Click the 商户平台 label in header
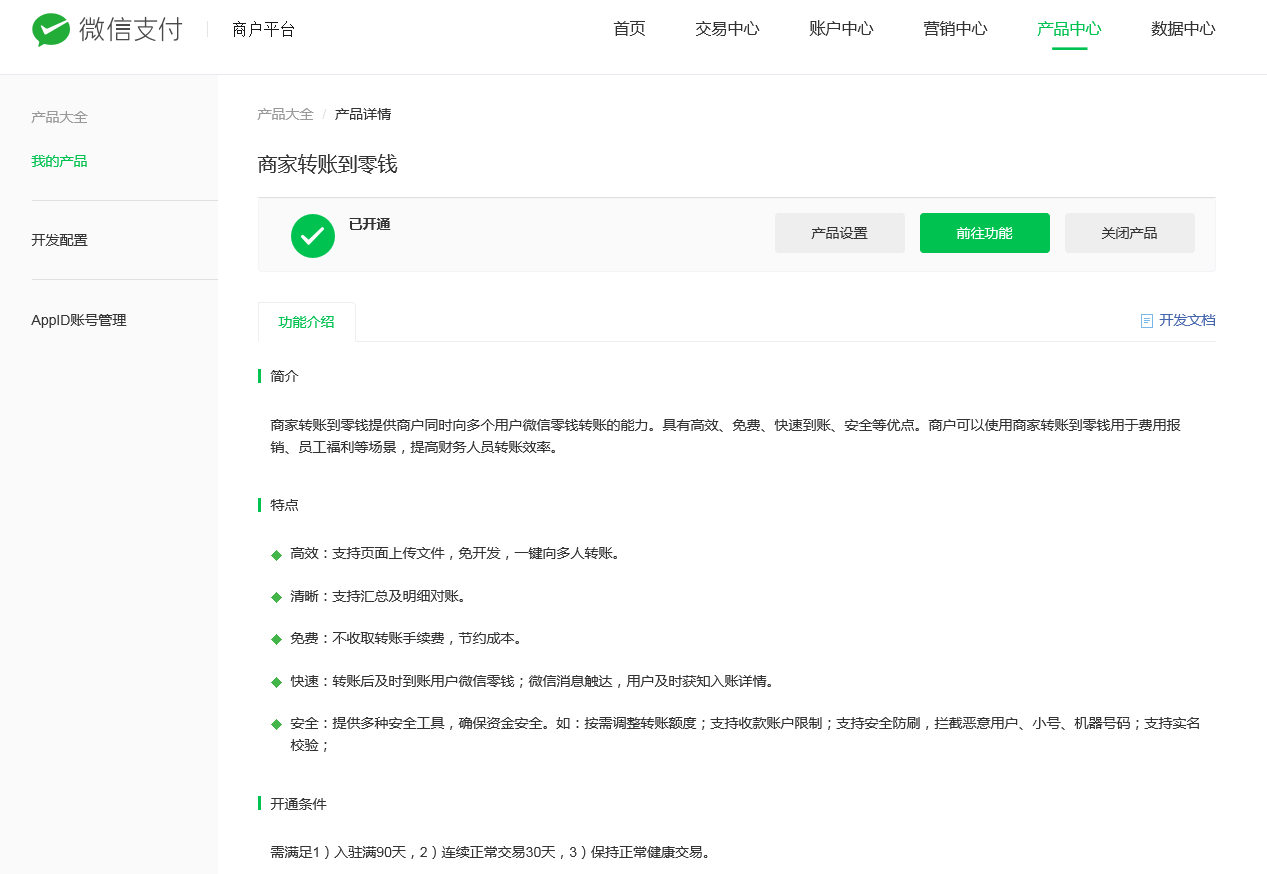Screen dimensions: 1267x874 (263, 29)
